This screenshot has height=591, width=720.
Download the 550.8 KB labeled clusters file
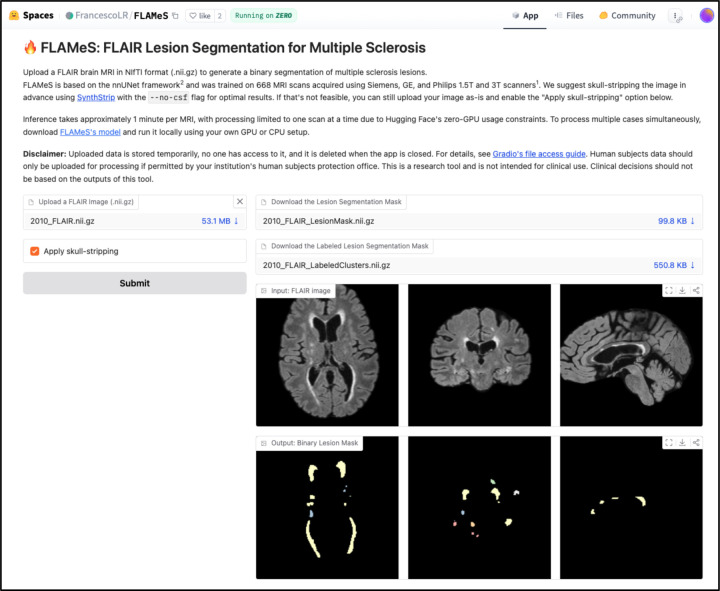(x=674, y=265)
